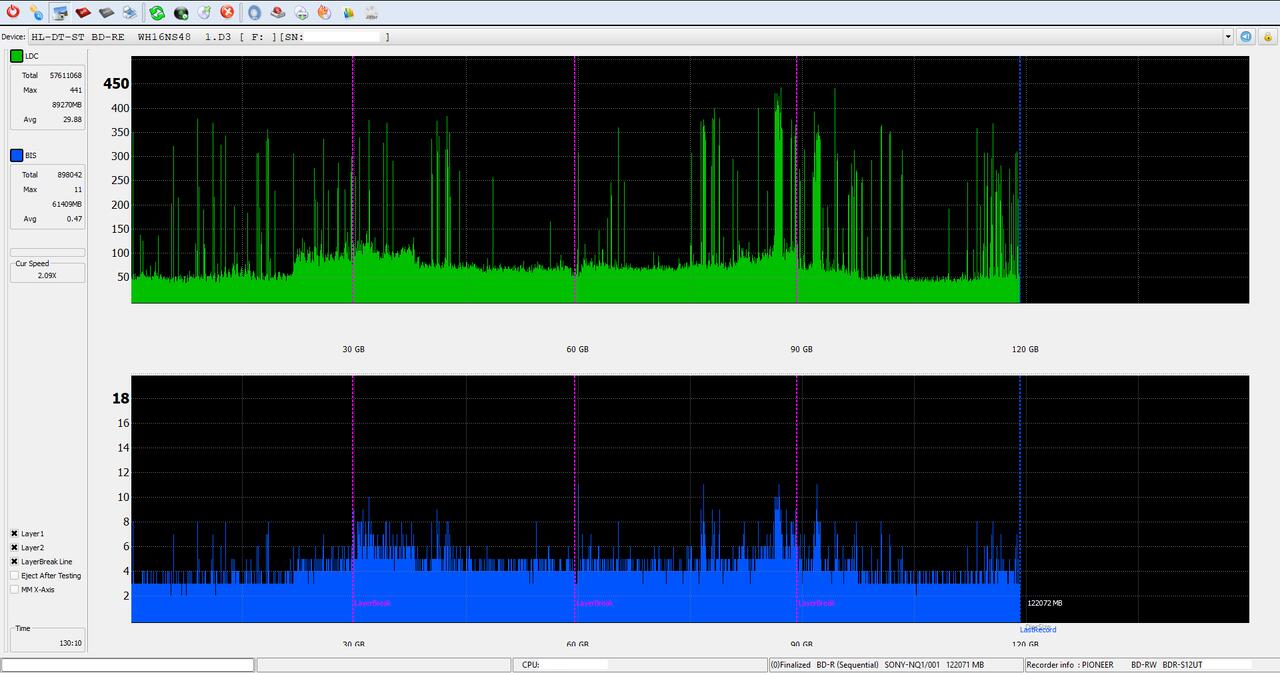Click the BIS Max value 11
This screenshot has width=1280, height=673.
tap(78, 189)
